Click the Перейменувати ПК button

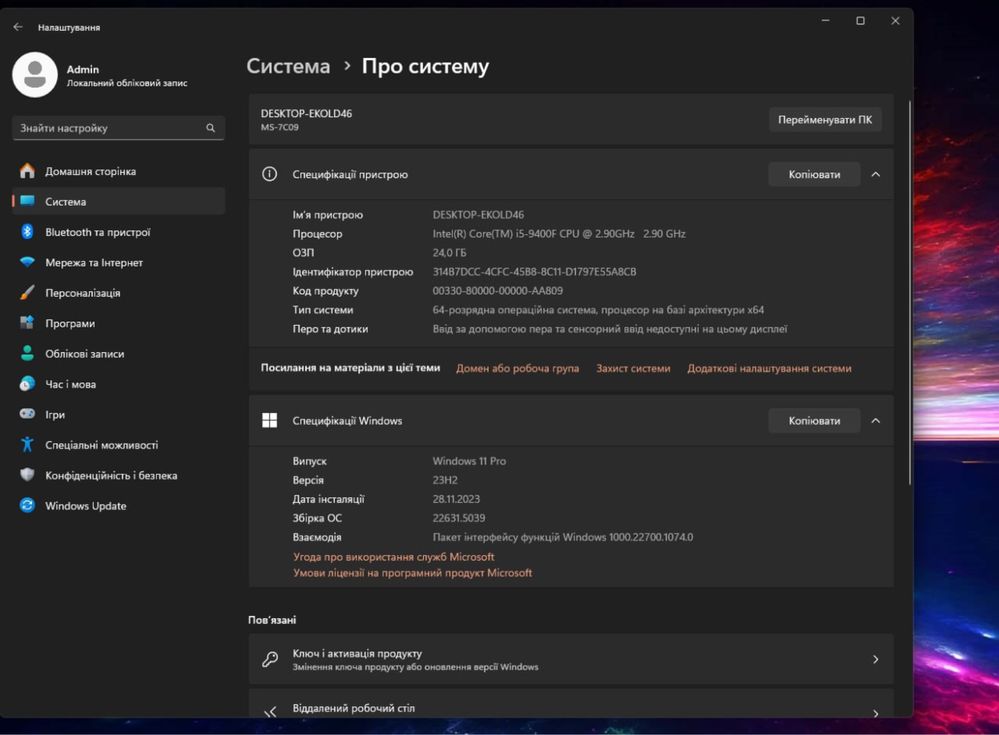click(825, 120)
